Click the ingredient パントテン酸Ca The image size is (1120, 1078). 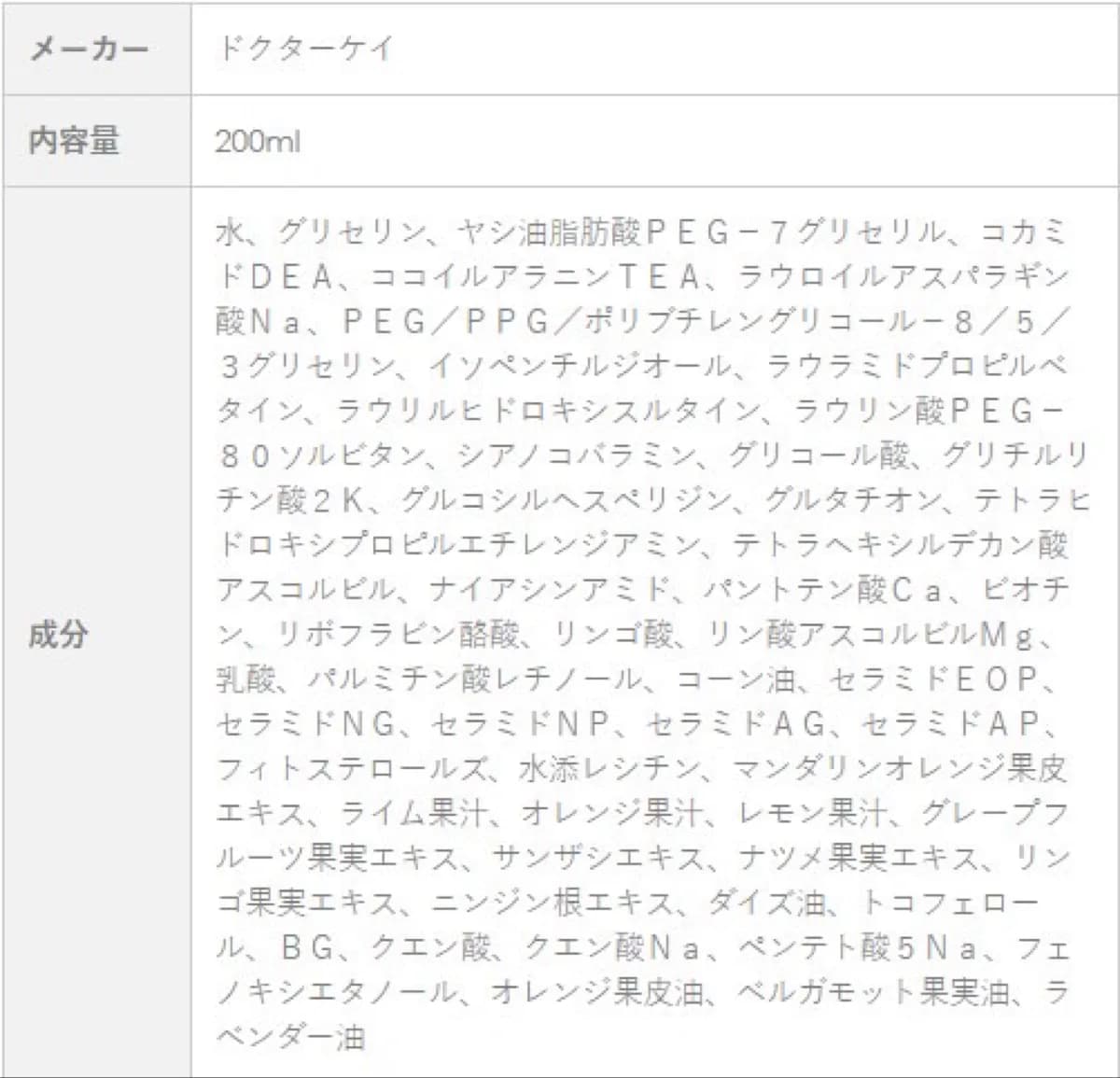(x=821, y=590)
